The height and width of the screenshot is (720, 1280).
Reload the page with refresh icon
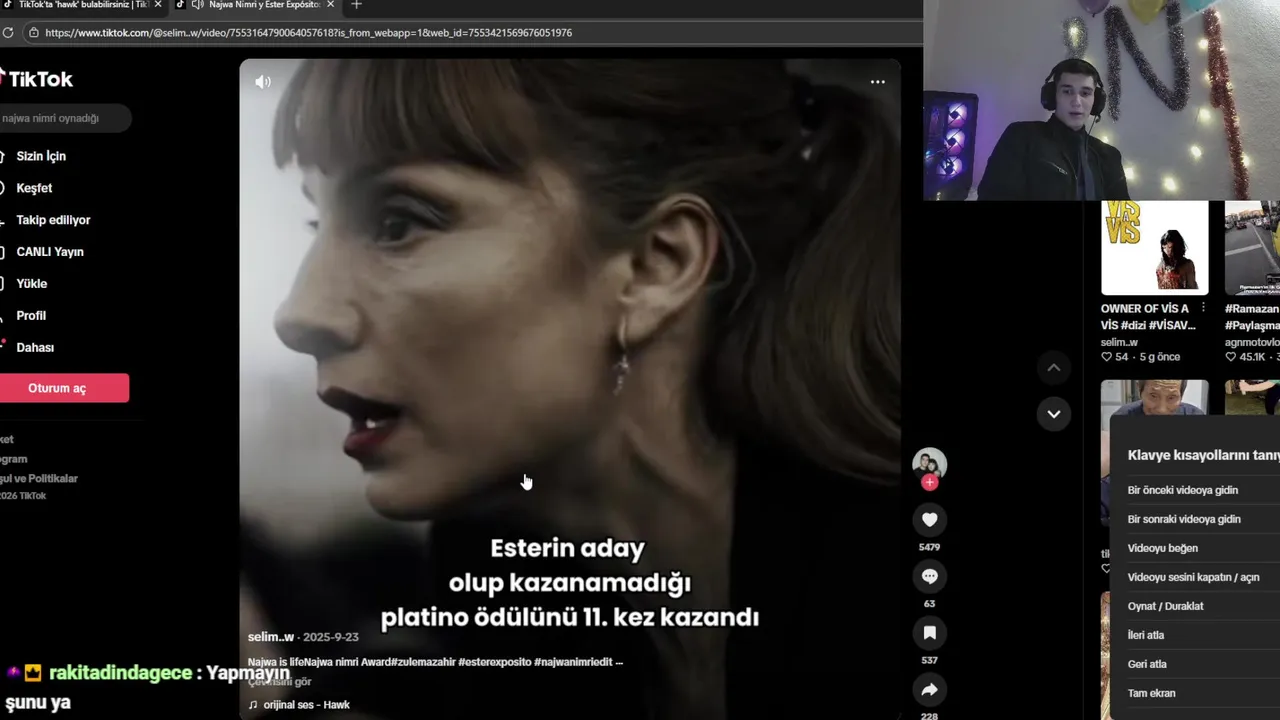(8, 33)
